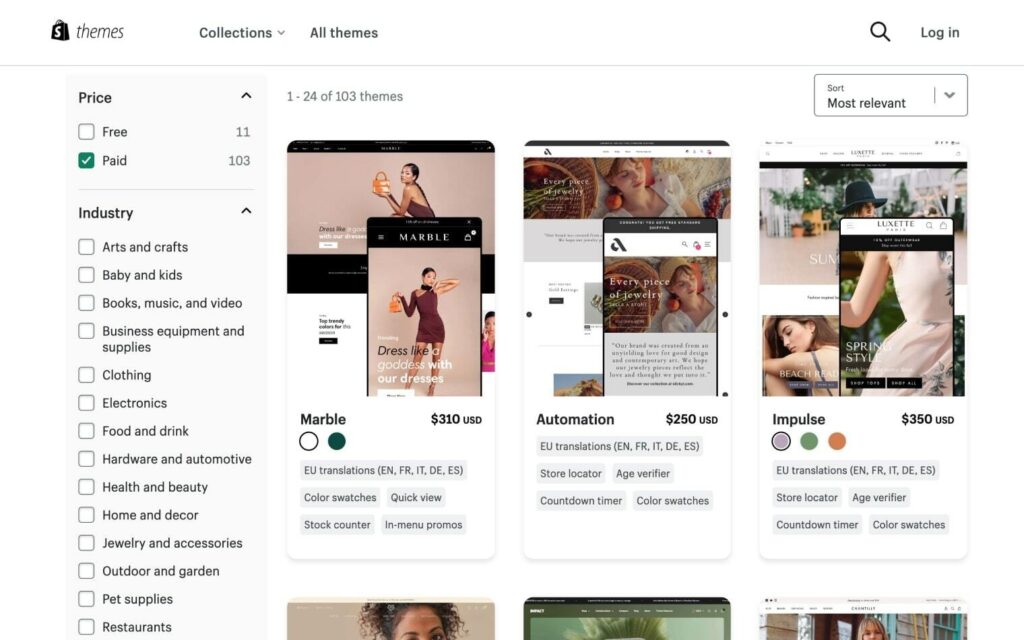The width and height of the screenshot is (1024, 640).
Task: Open search by clicking the magnifier icon
Action: point(879,31)
